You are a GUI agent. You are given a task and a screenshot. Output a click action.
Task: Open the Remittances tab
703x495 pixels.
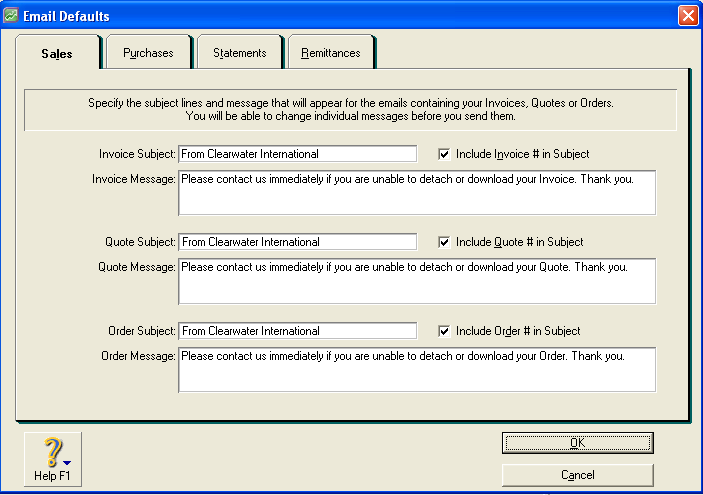(x=331, y=52)
